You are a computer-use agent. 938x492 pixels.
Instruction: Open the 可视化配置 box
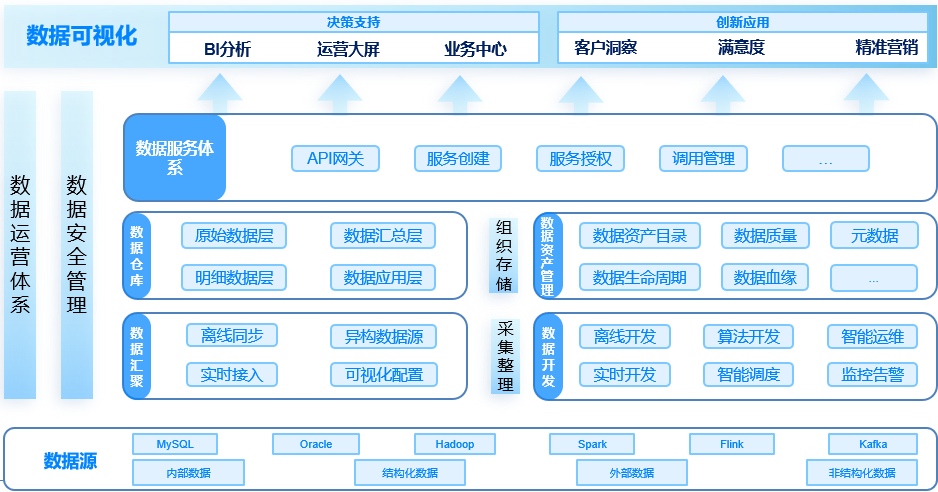[x=384, y=375]
